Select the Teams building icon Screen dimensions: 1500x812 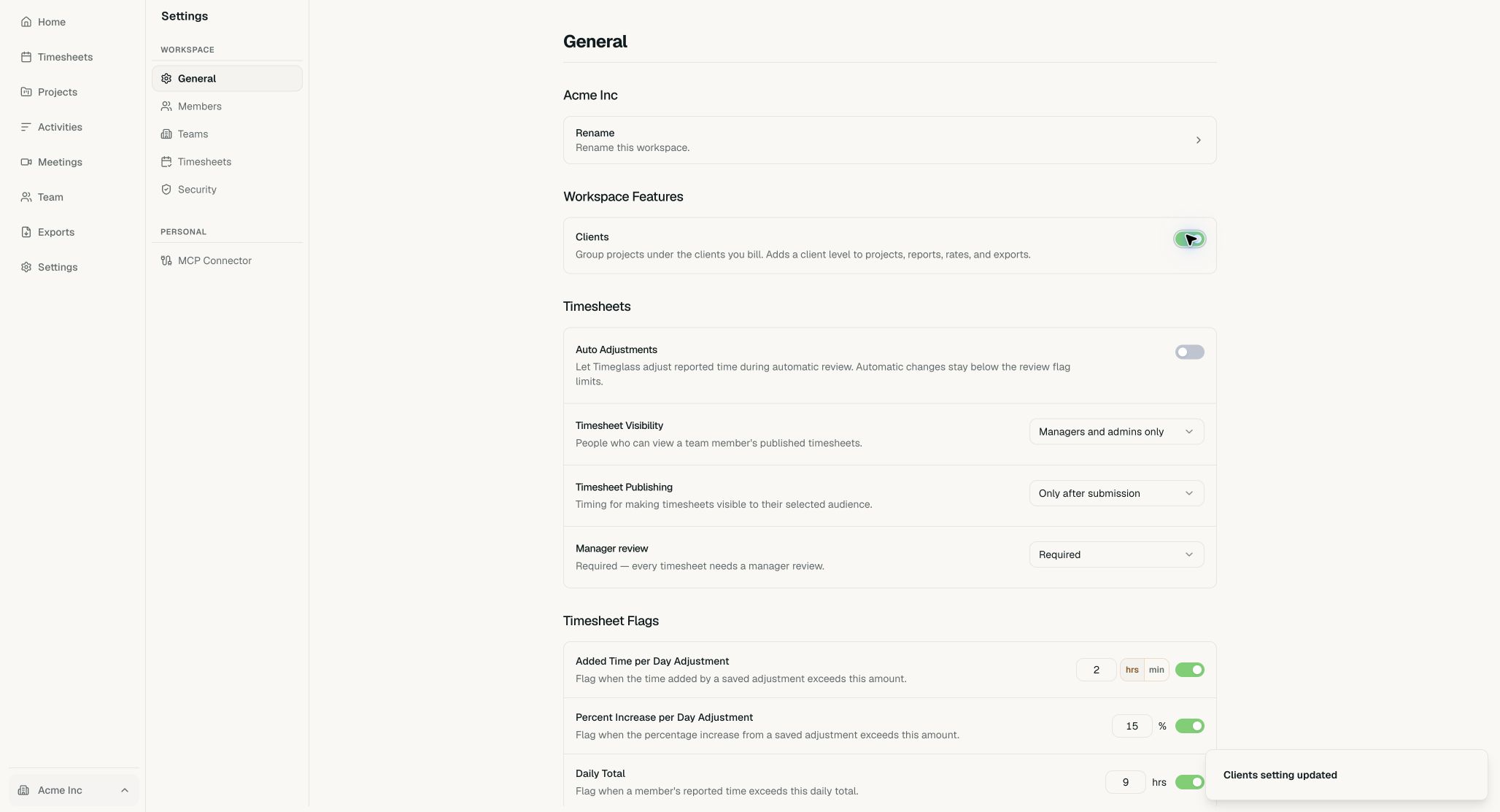166,134
